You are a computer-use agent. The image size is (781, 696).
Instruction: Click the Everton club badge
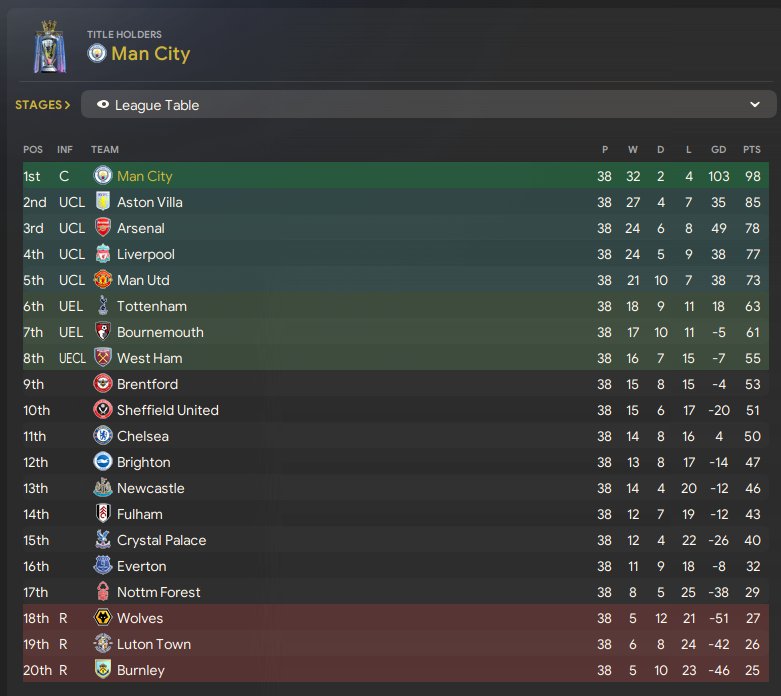point(103,566)
